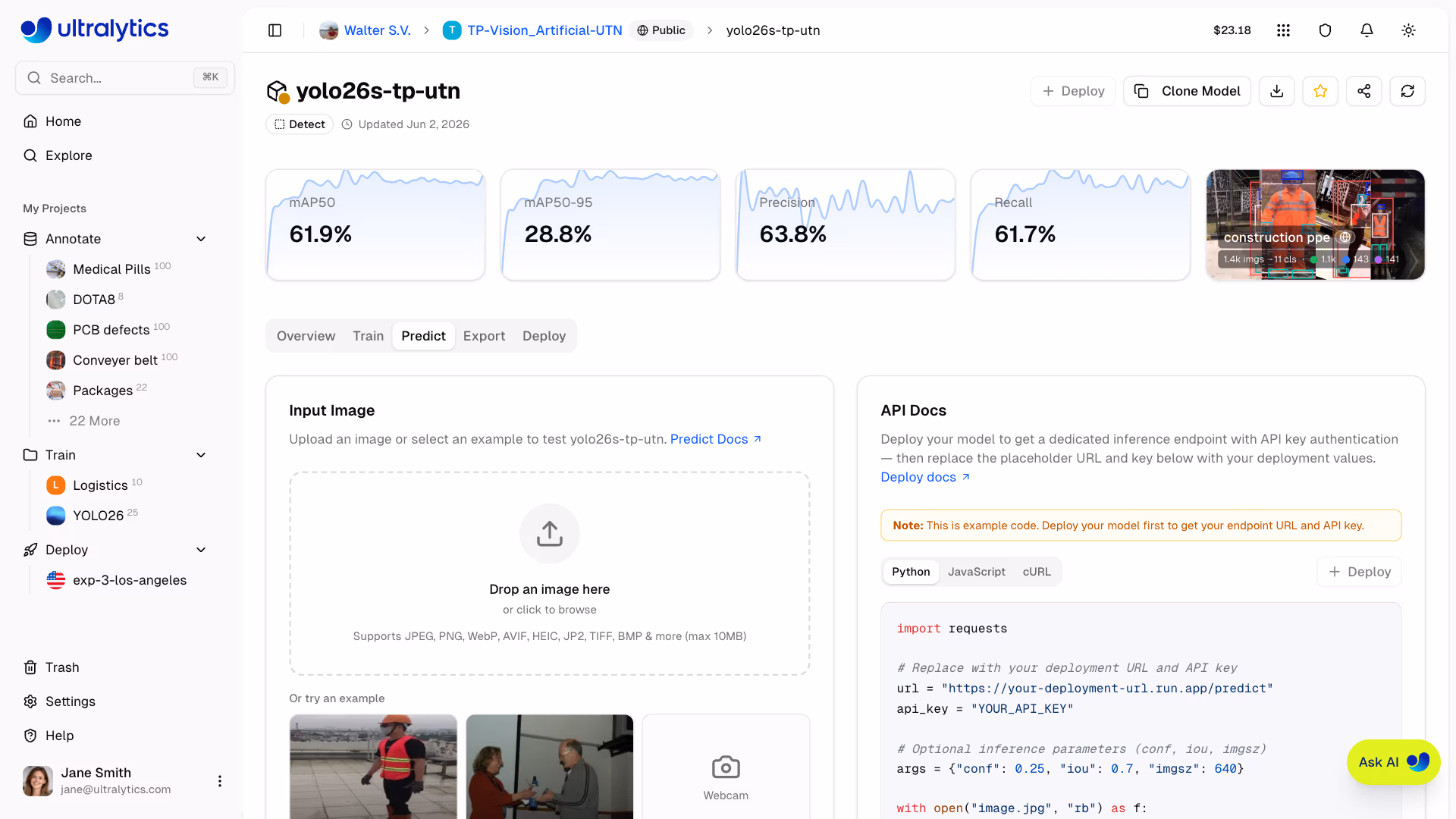Image resolution: width=1456 pixels, height=819 pixels.
Task: Open the Deploy docs link
Action: (x=925, y=477)
